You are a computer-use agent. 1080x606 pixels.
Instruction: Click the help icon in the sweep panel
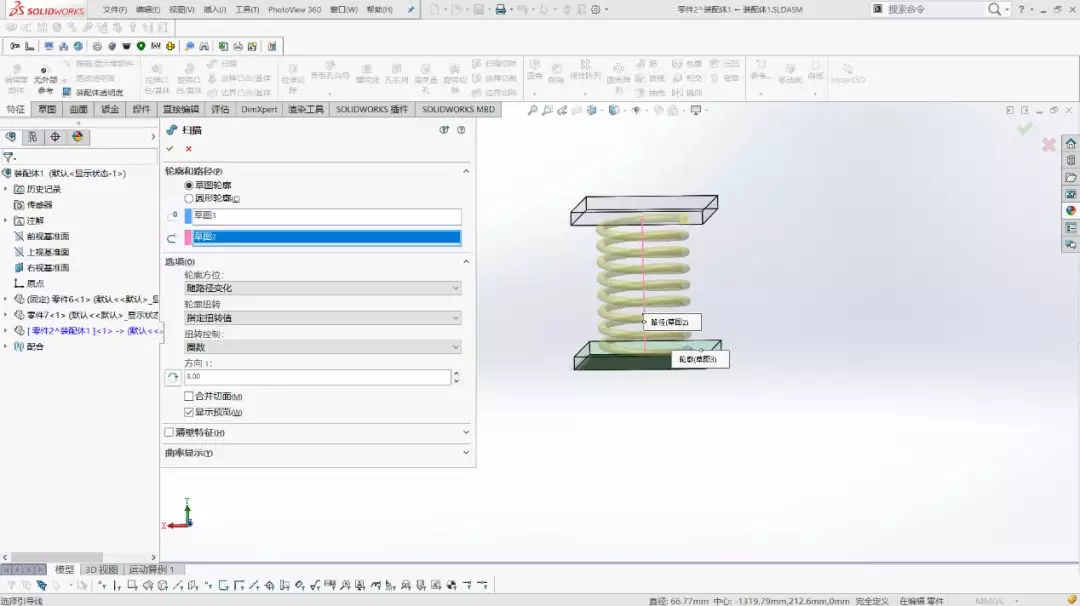[461, 129]
